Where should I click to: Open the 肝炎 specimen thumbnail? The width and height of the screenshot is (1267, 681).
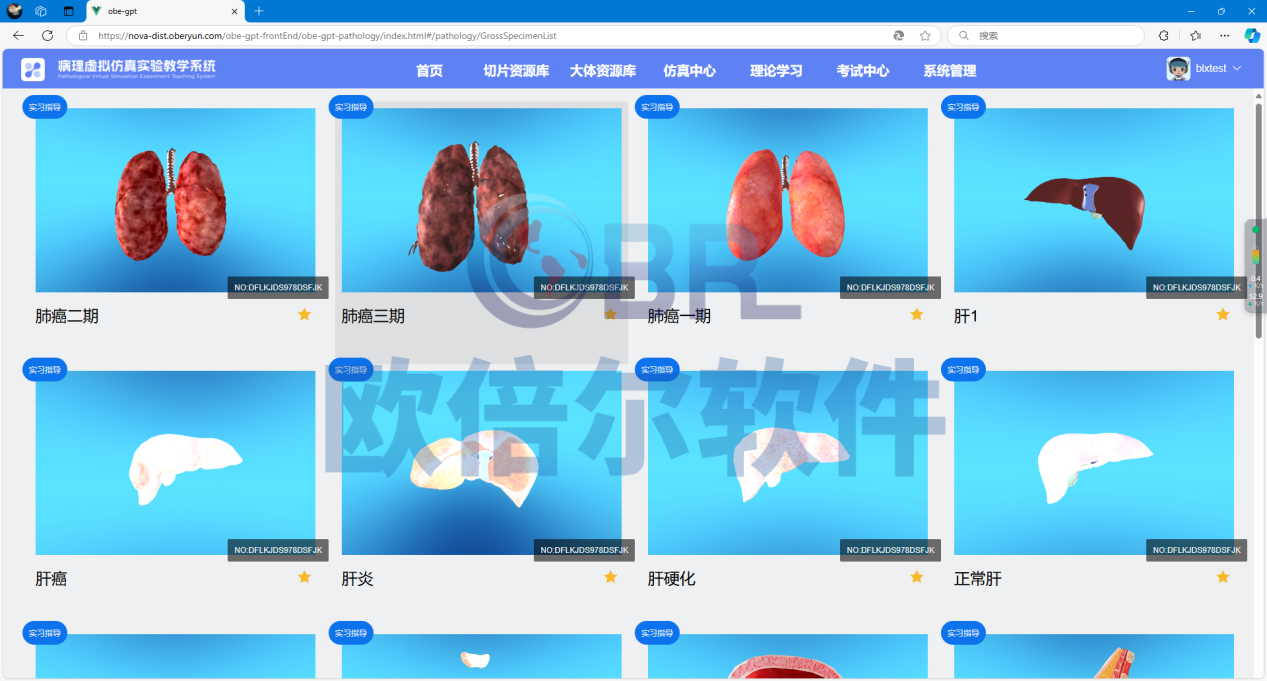(481, 463)
